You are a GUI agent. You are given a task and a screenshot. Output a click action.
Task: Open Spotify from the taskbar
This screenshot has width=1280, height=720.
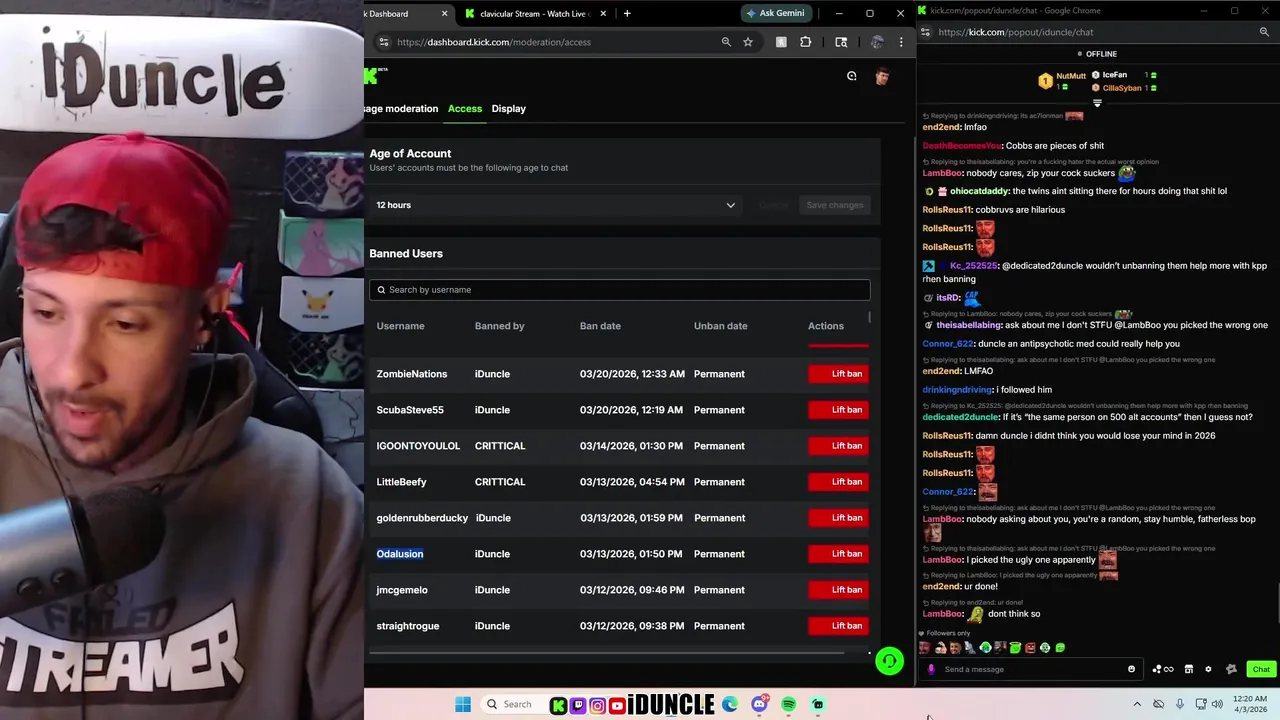[788, 705]
